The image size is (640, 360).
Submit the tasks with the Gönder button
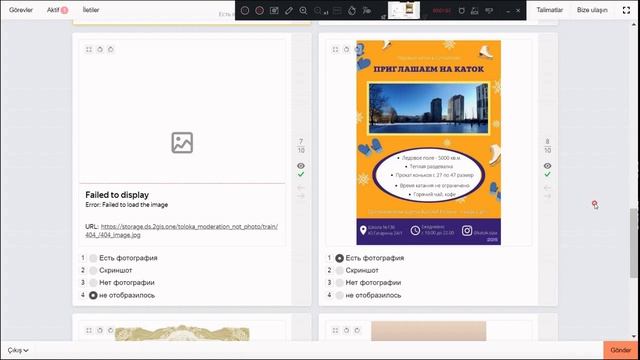point(620,350)
